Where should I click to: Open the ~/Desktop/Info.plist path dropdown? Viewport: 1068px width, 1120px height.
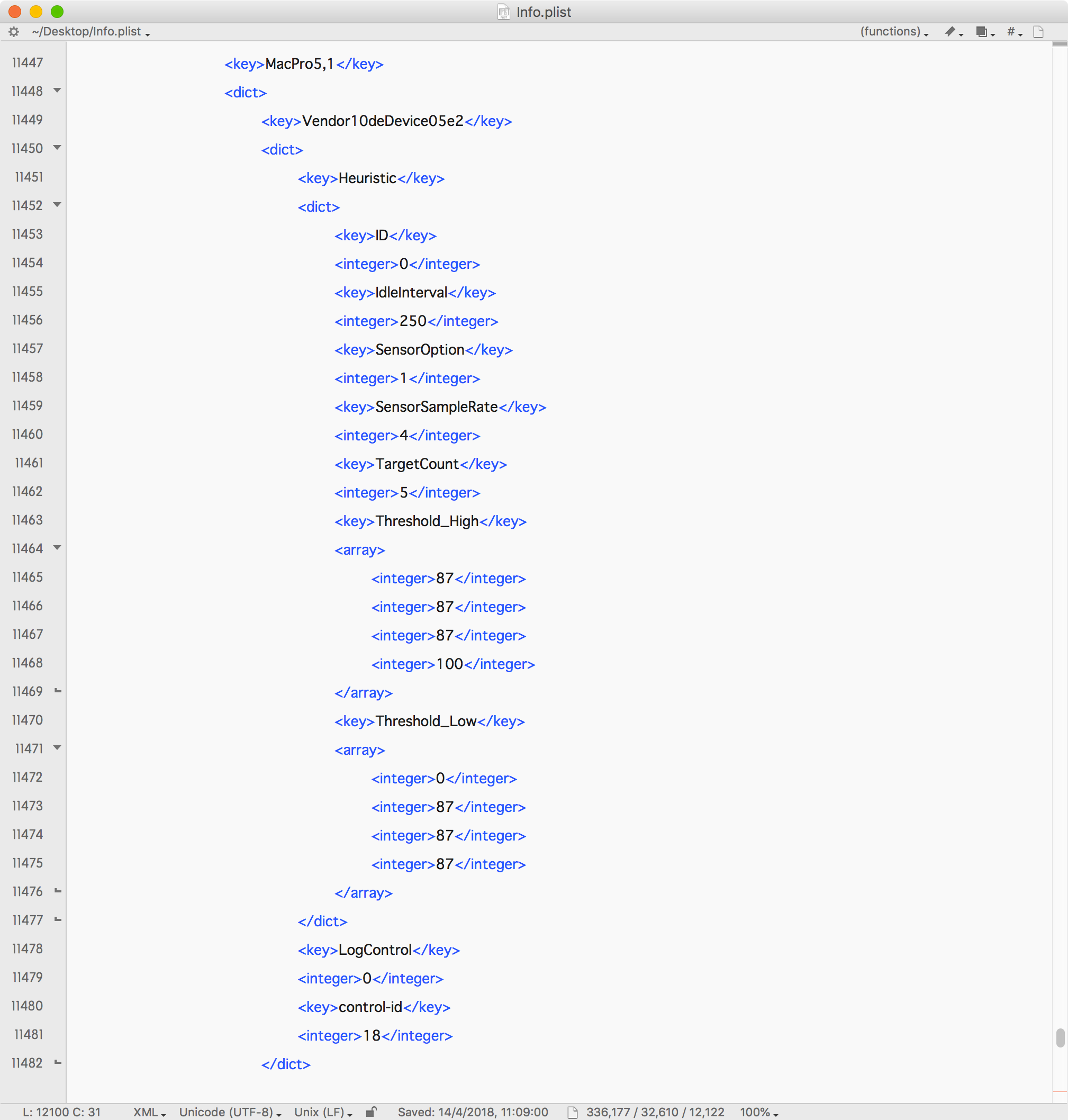[x=91, y=32]
